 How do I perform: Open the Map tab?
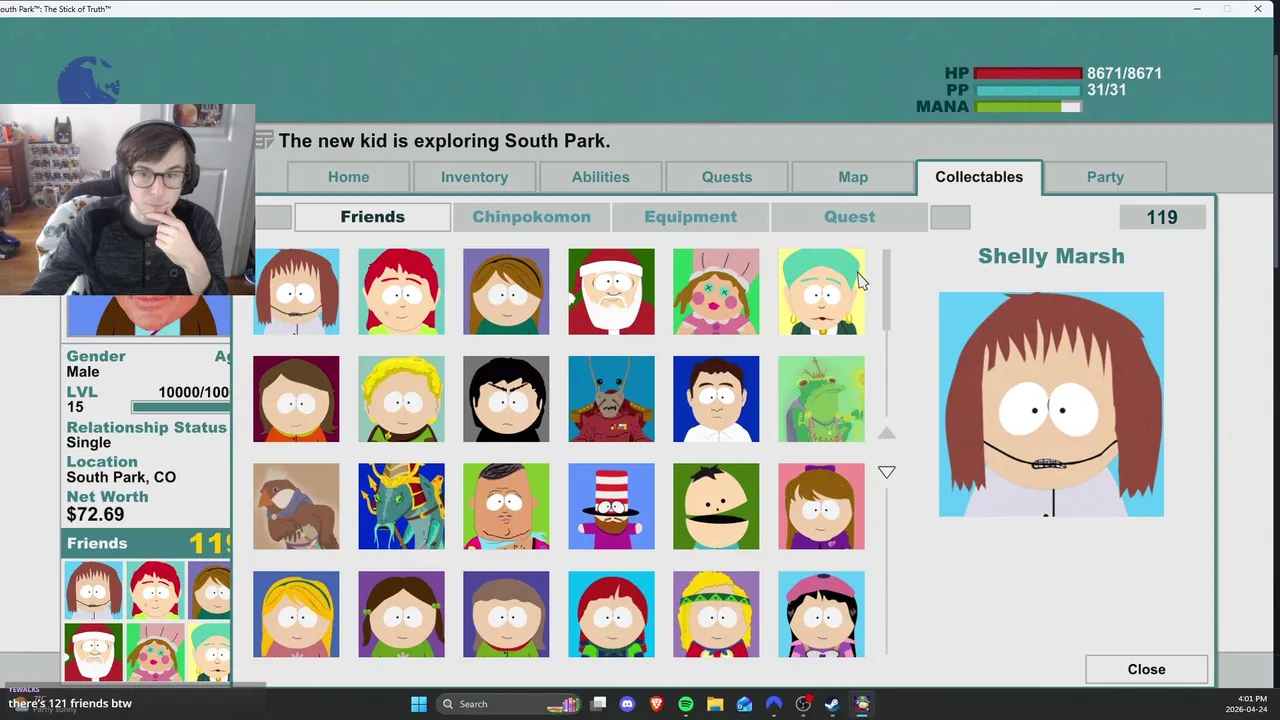[x=853, y=177]
